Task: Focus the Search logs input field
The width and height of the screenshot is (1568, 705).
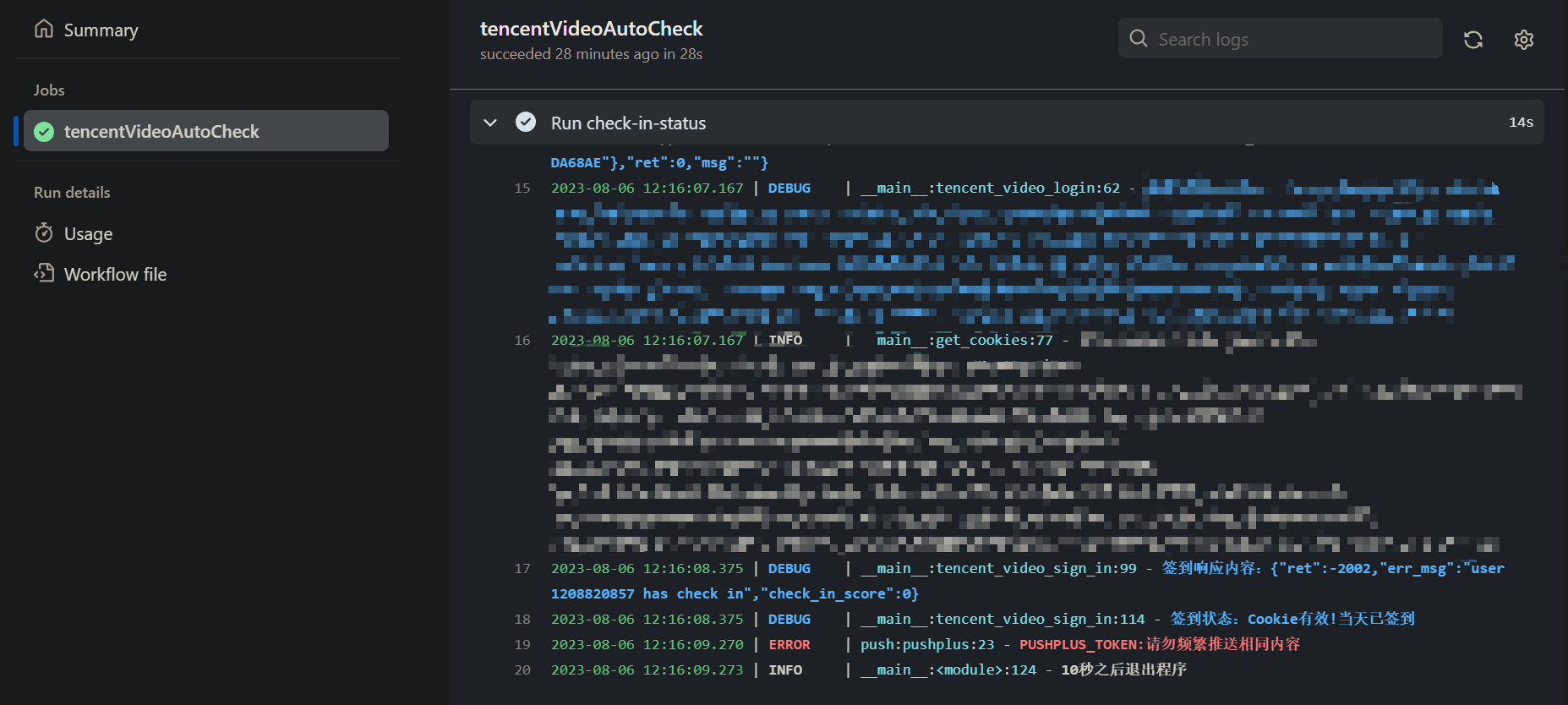Action: (1280, 39)
